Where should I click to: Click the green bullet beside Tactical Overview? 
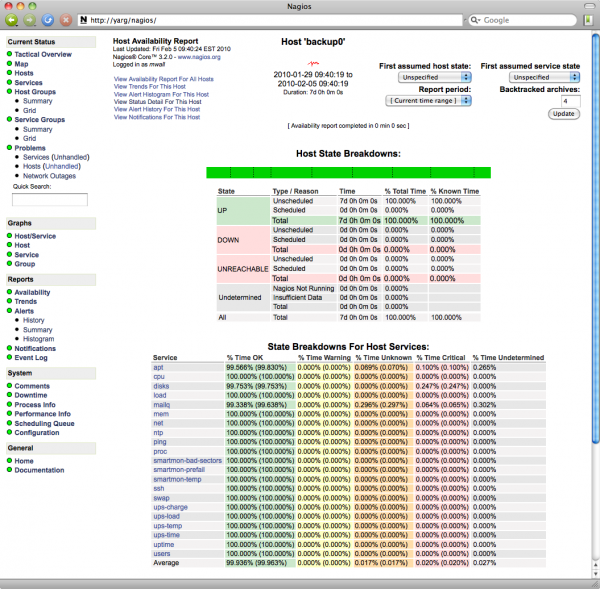(x=9, y=54)
